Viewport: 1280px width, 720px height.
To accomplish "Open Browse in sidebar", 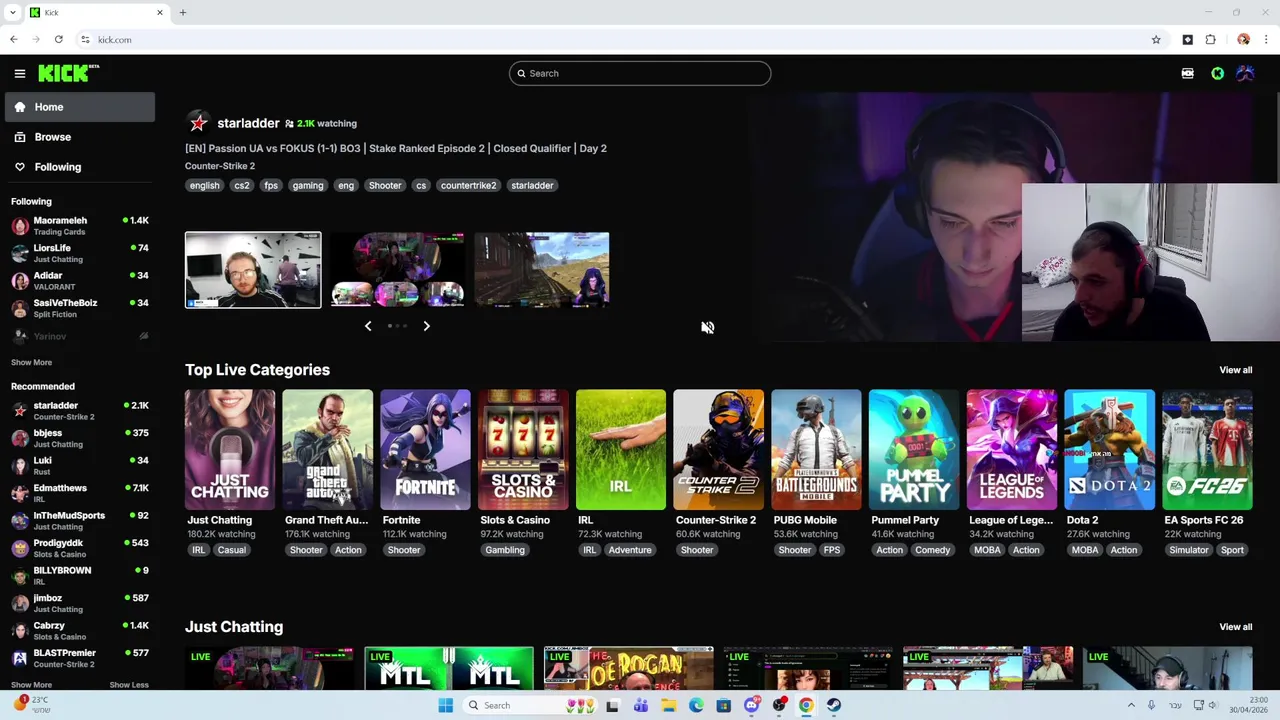I will (79, 137).
